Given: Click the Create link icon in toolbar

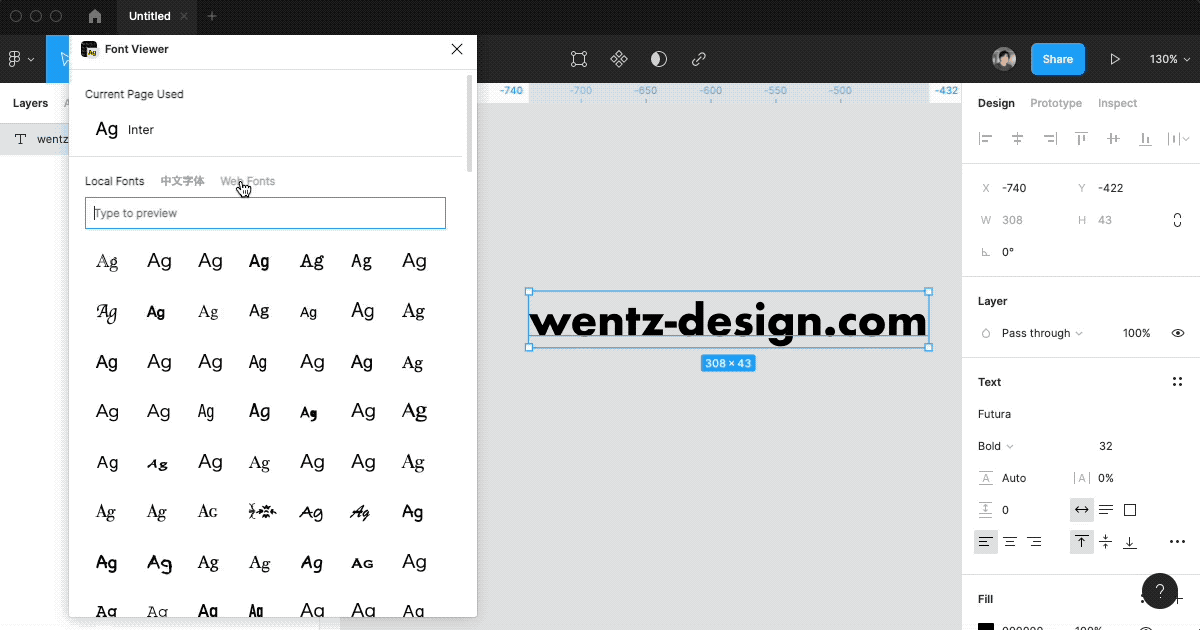Looking at the screenshot, I should [698, 59].
